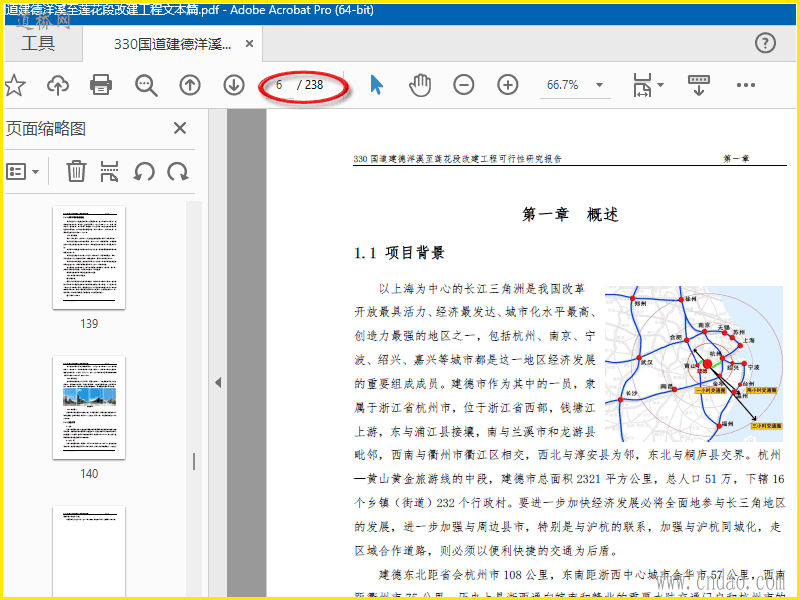Click the thumbnail panel scrollbar handle
Viewport: 800px width, 600px height.
[x=194, y=462]
